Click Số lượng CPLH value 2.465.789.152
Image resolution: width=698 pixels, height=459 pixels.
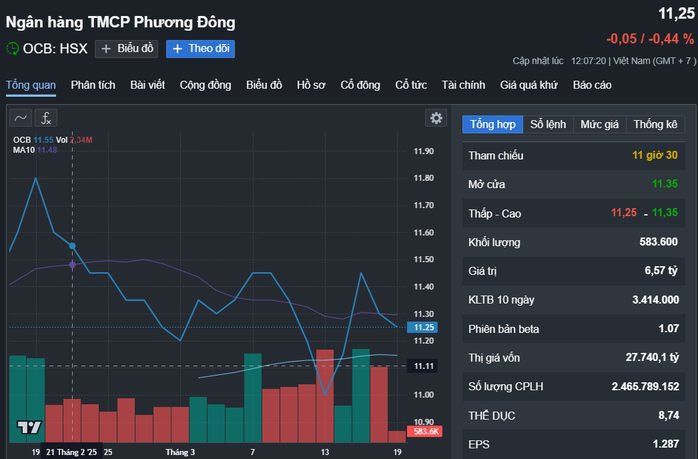click(x=645, y=386)
